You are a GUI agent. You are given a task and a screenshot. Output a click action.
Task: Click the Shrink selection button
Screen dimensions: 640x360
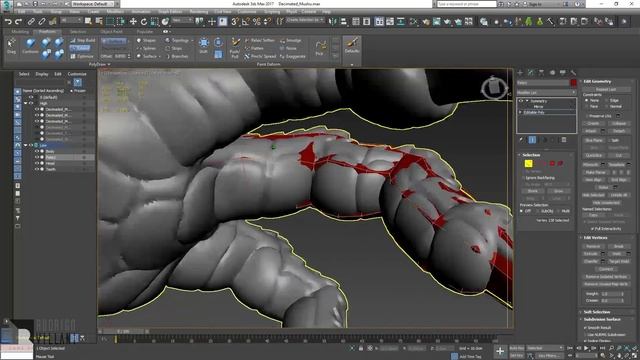click(533, 191)
